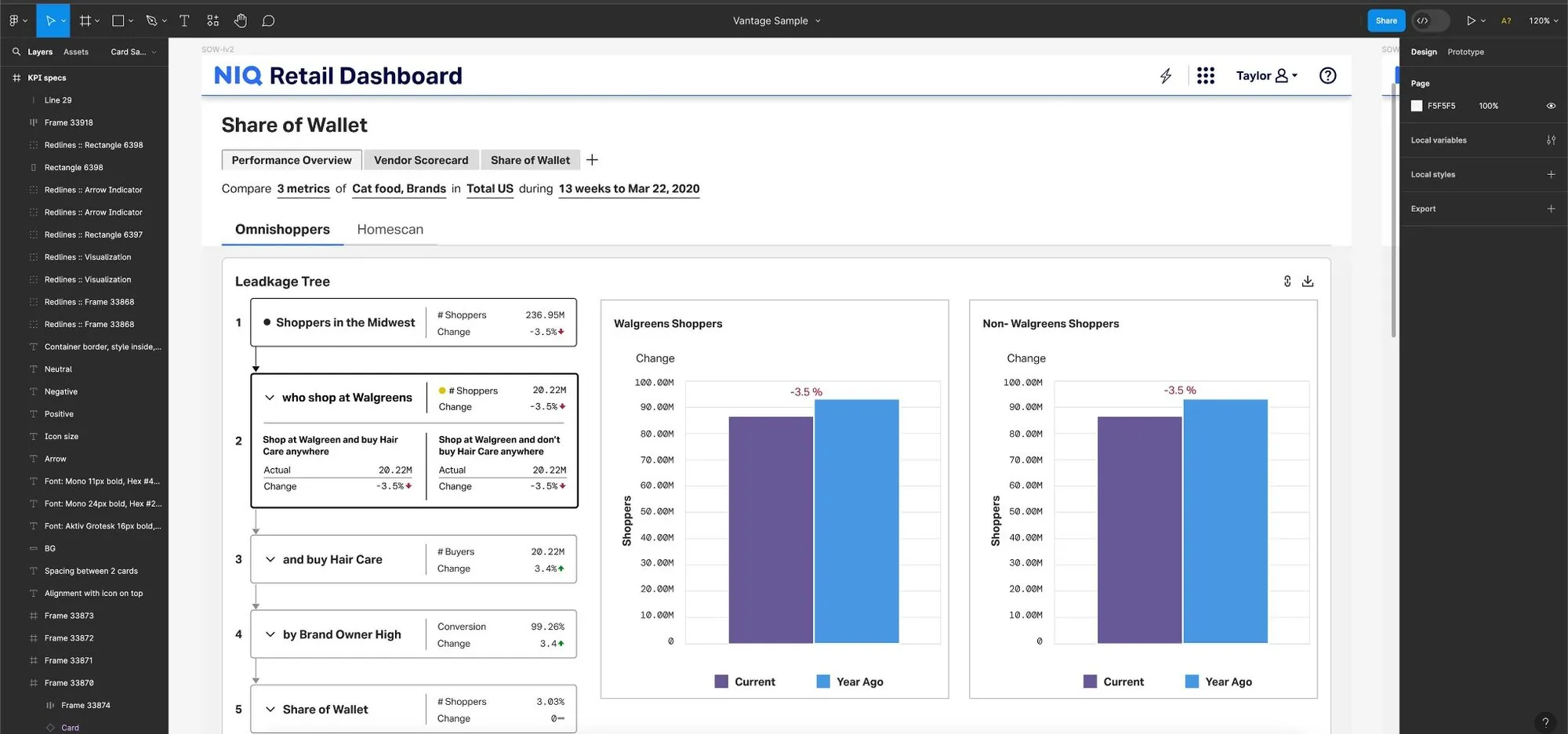Screen dimensions: 1568x734
Task: Click the F5F5F5 page color swatch
Action: (x=1417, y=106)
